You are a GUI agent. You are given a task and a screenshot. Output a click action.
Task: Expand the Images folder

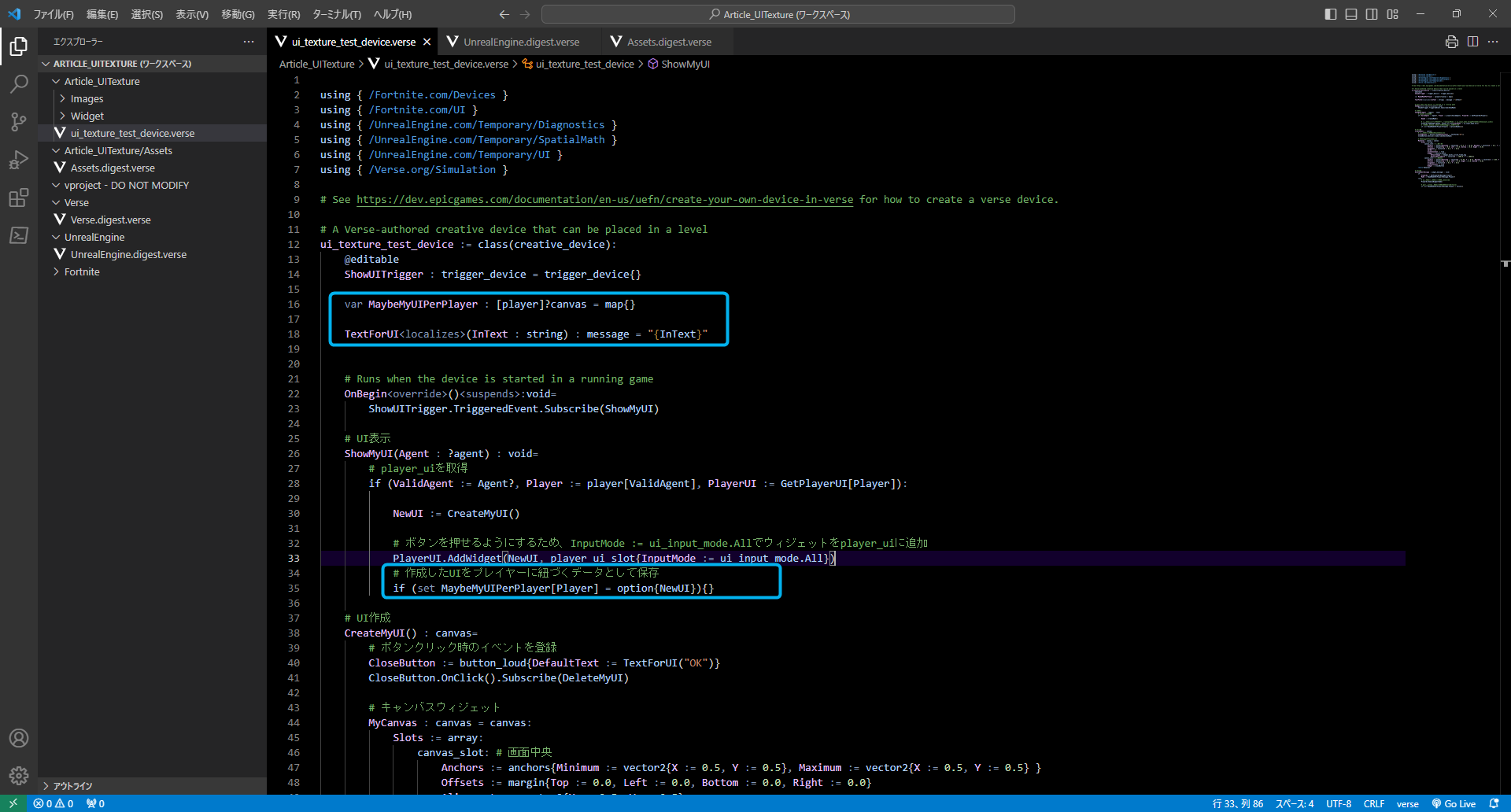(x=87, y=98)
